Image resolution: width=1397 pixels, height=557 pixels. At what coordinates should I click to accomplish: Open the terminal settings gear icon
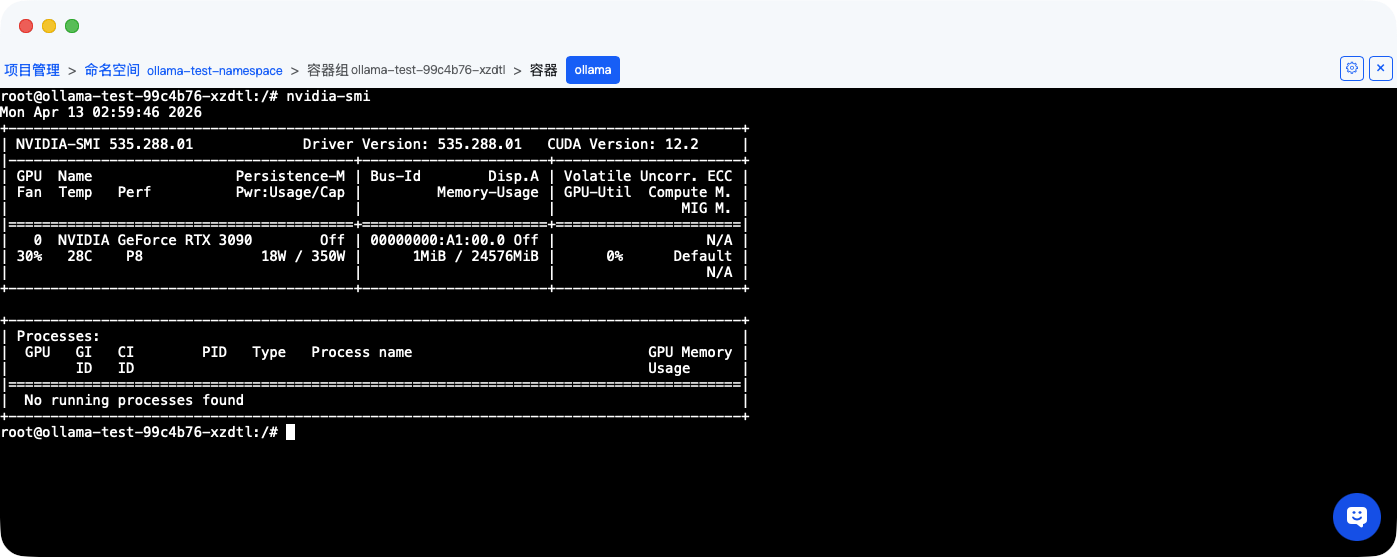click(x=1351, y=68)
